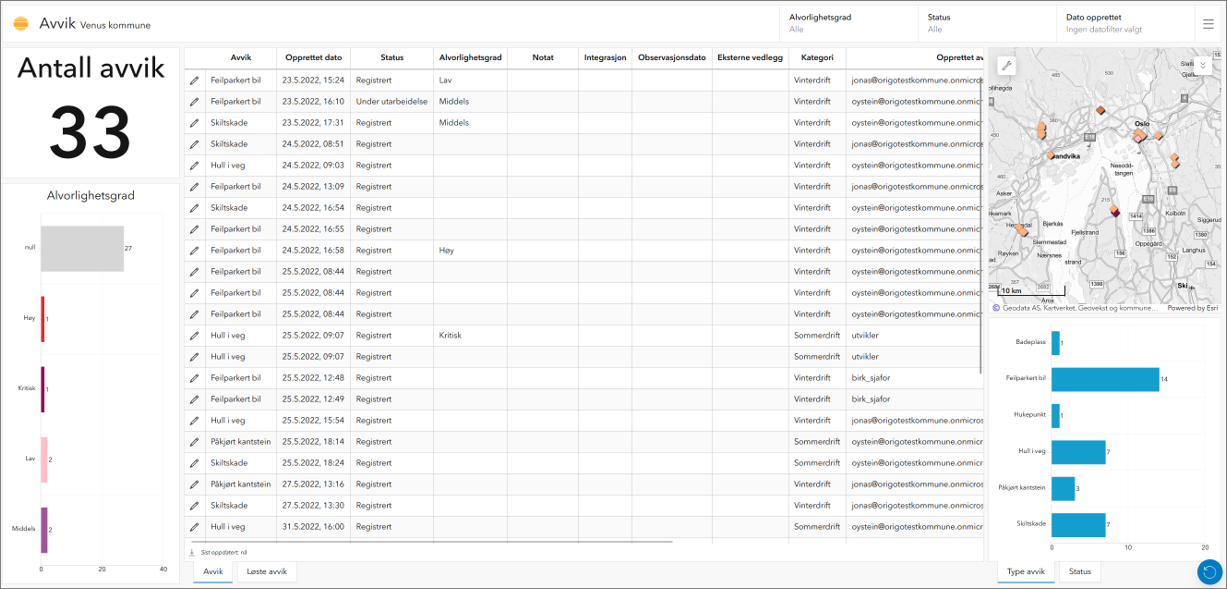
Task: Open the map tools wrench button
Action: click(x=1007, y=65)
